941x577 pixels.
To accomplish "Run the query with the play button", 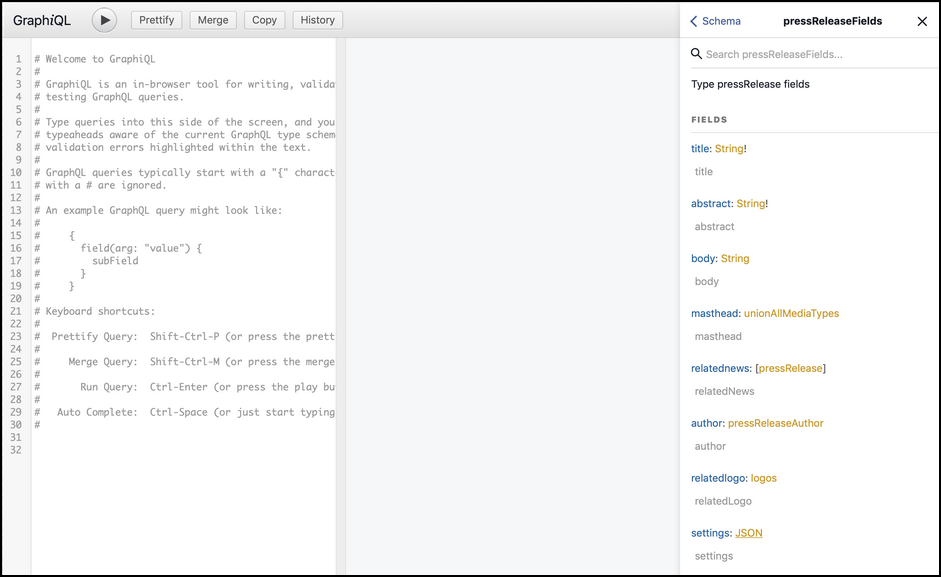I will pos(104,20).
